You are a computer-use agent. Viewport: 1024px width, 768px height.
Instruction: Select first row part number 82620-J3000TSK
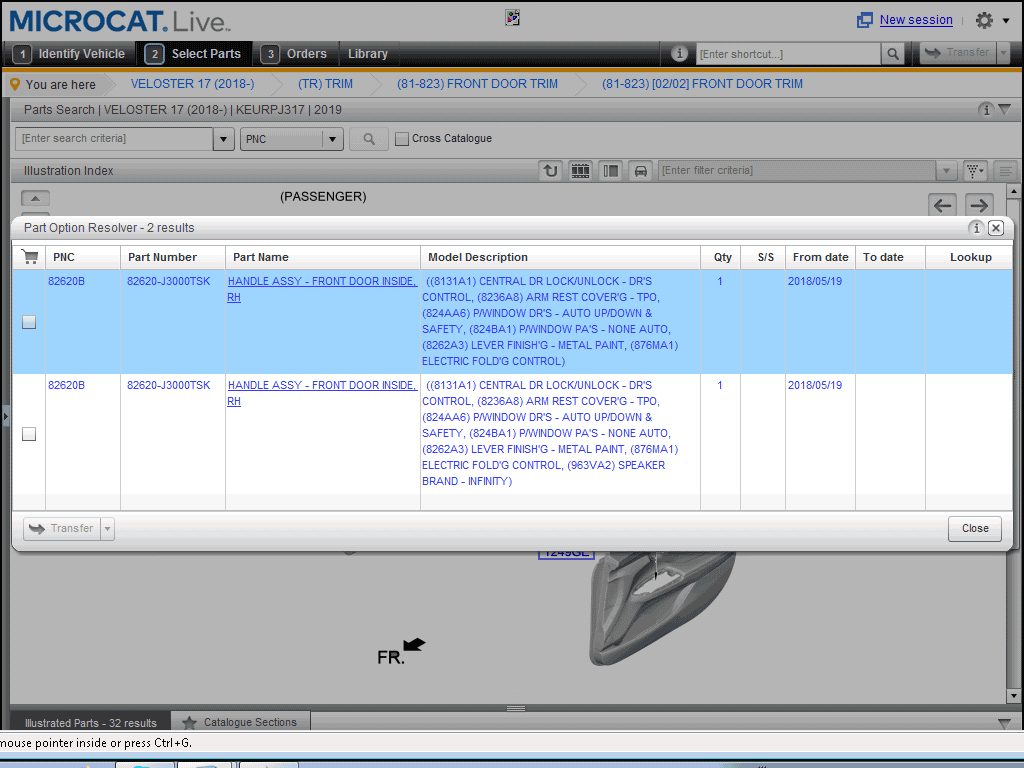[168, 281]
